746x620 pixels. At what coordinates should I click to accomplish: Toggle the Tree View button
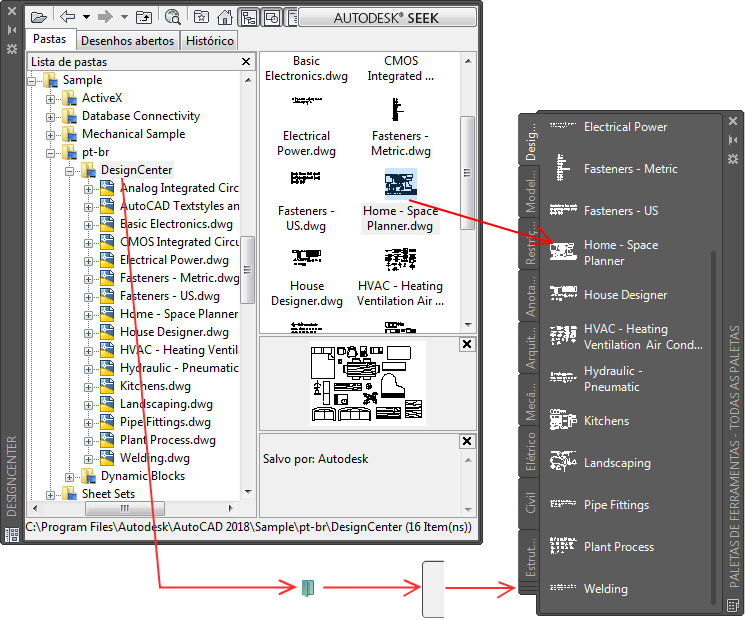(248, 18)
